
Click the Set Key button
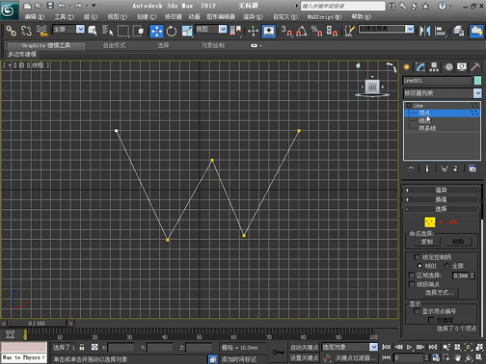[x=304, y=358]
